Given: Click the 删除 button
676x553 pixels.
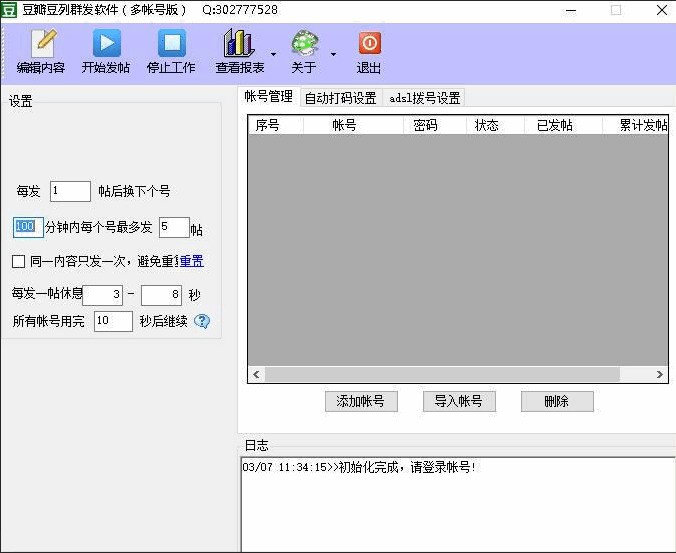Looking at the screenshot, I should (557, 401).
